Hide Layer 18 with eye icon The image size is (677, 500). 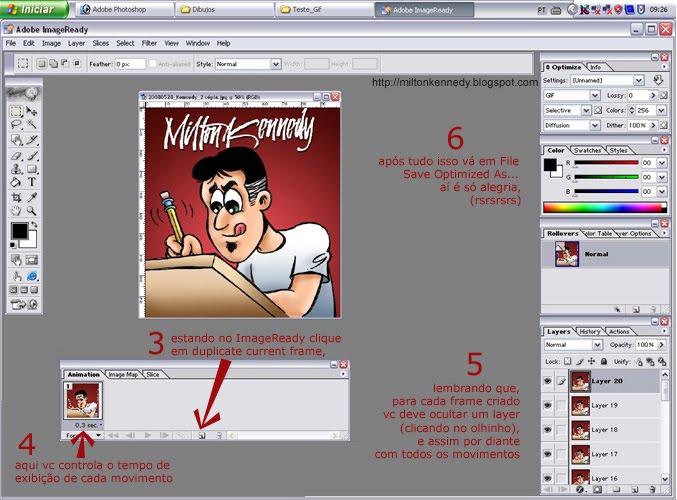547,430
